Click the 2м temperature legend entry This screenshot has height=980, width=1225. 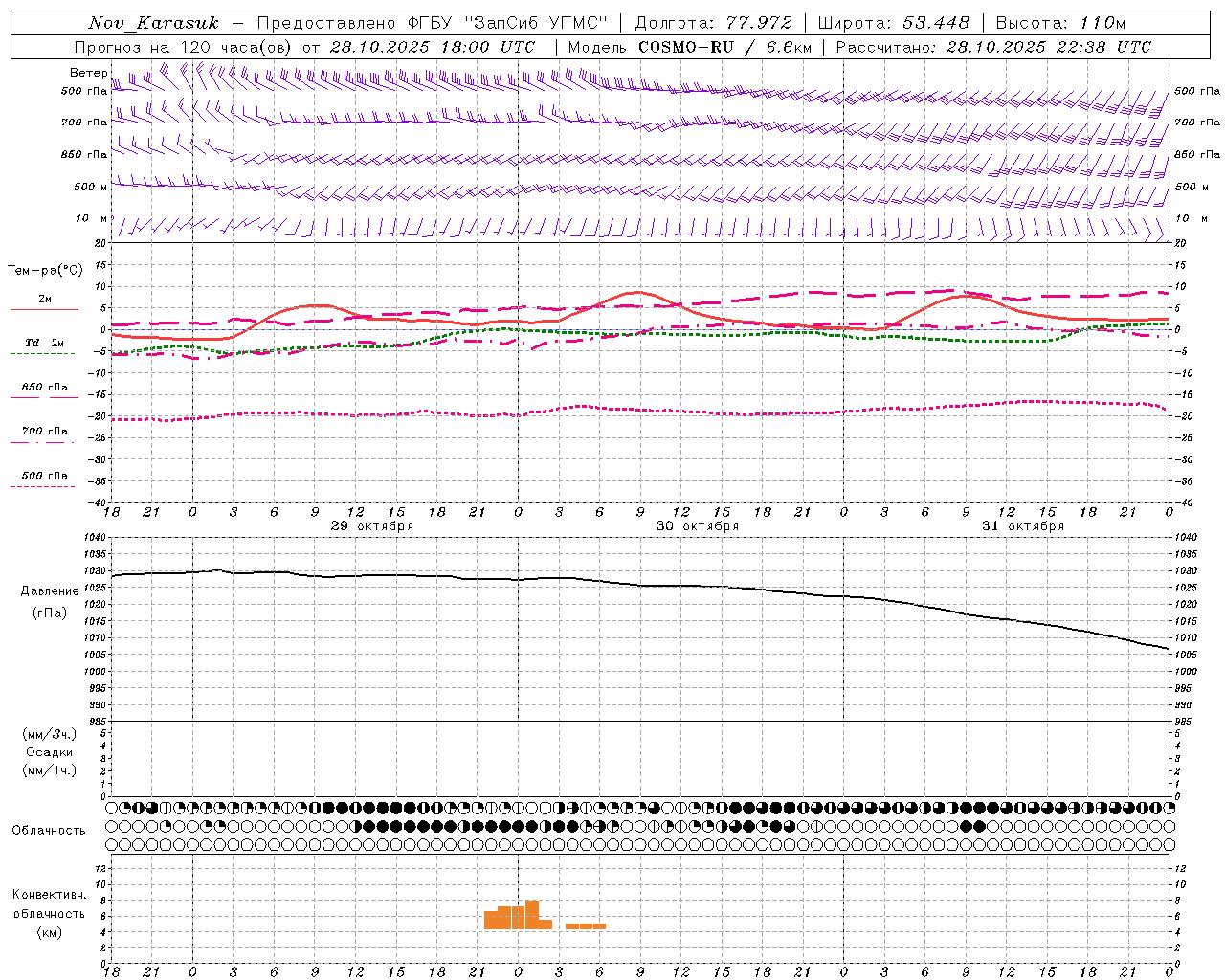(x=45, y=300)
